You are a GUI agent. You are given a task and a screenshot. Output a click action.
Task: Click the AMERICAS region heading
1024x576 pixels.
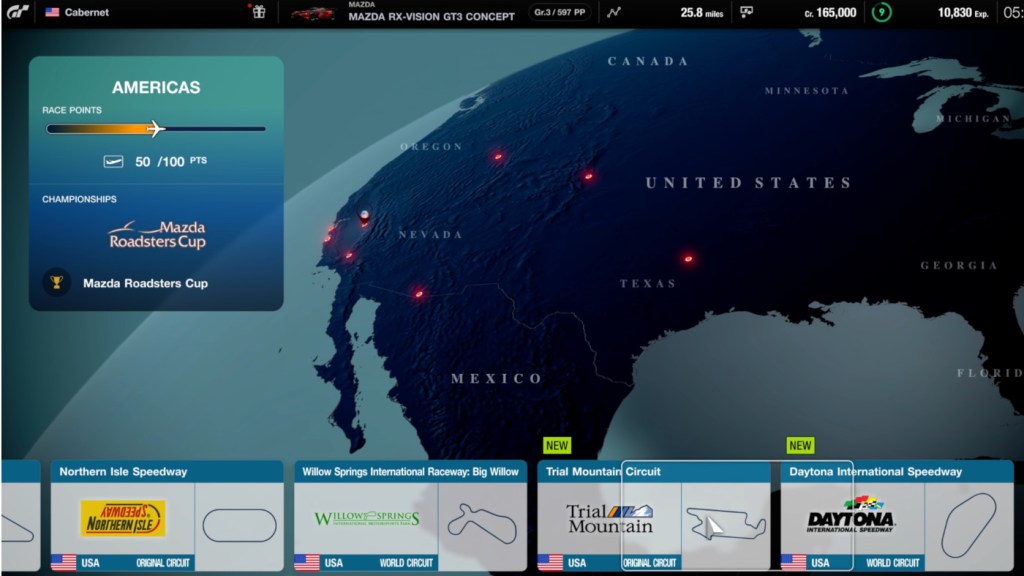156,88
